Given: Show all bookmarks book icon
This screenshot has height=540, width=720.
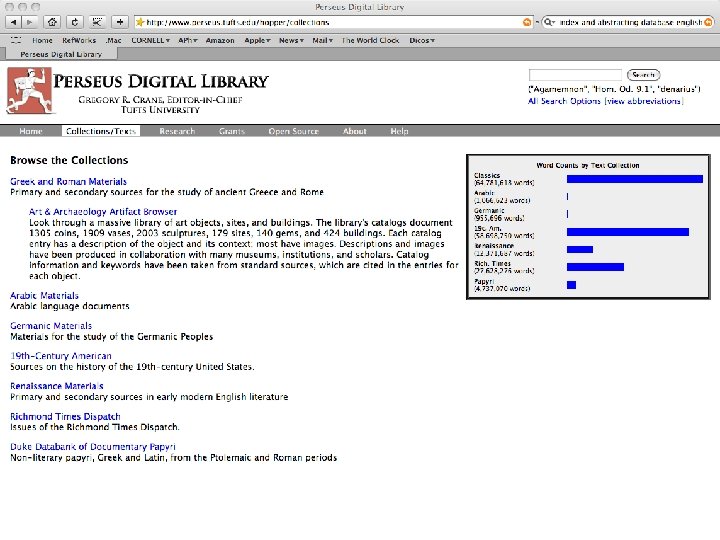Looking at the screenshot, I should point(16,40).
